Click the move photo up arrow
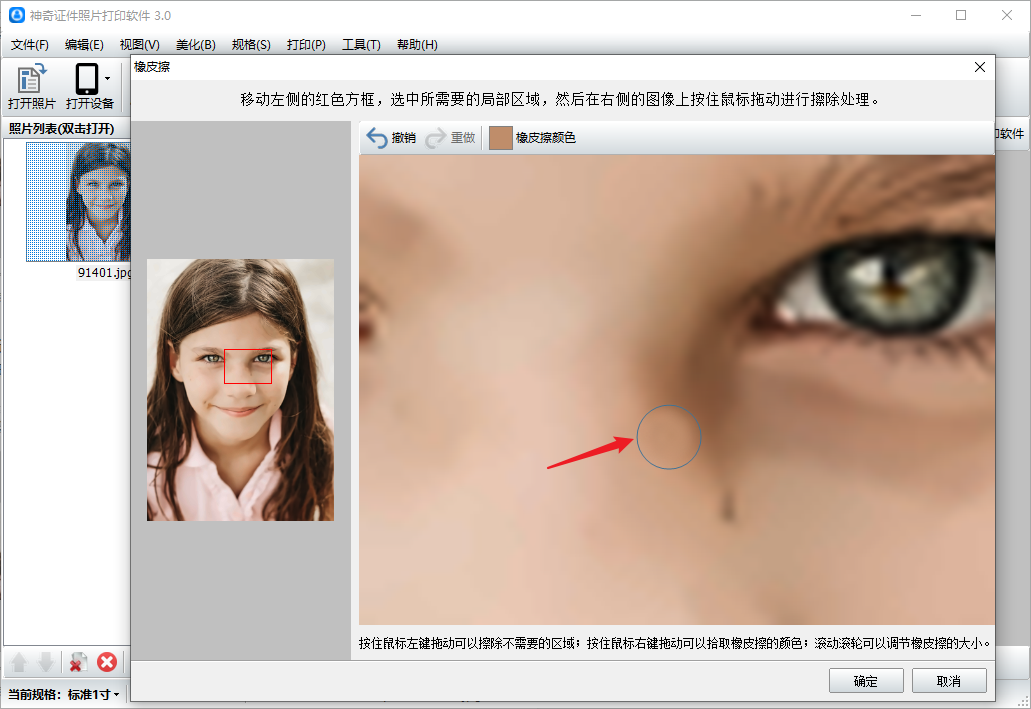 coord(19,662)
